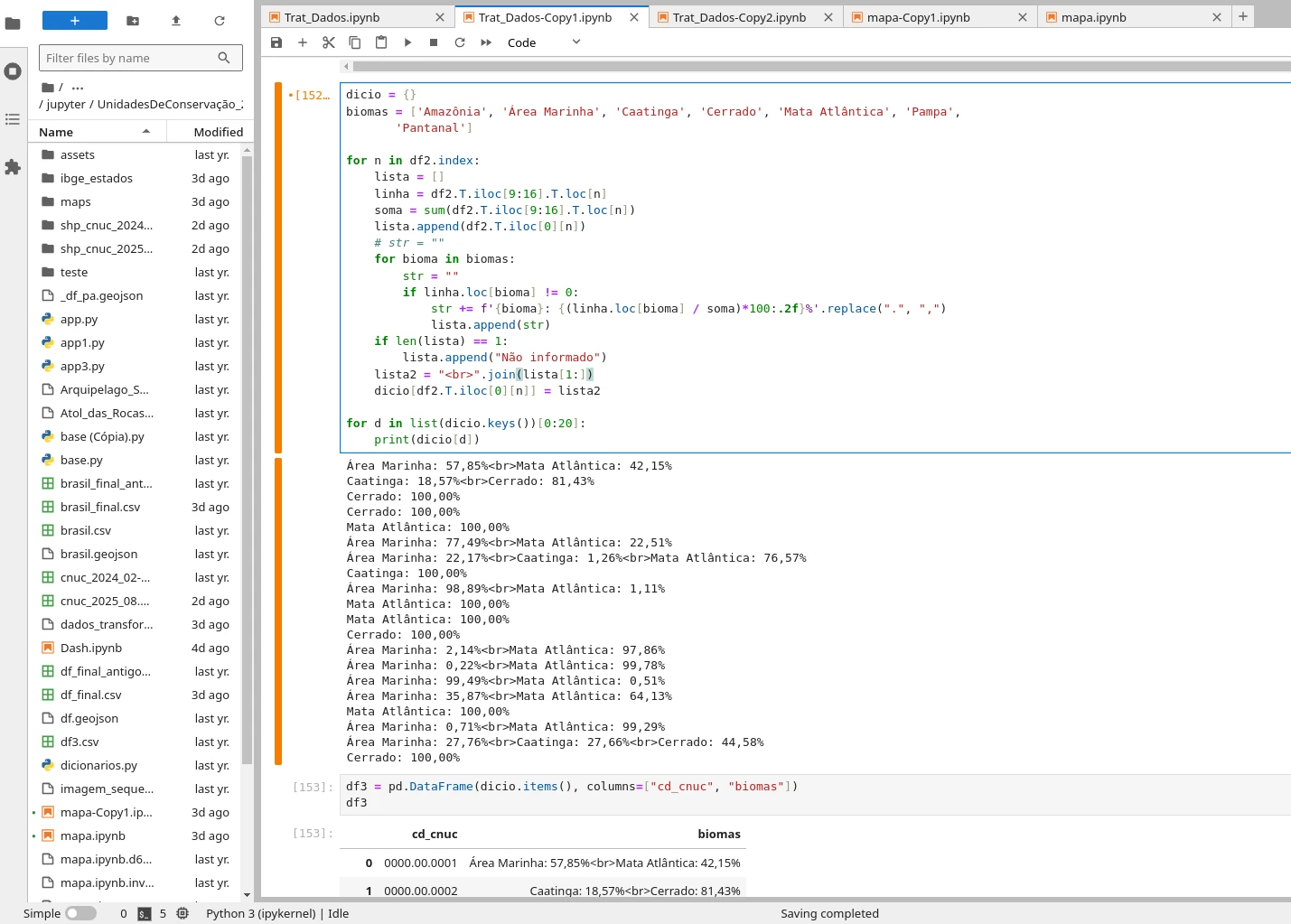Interrupt the kernel with stop icon
The height and width of the screenshot is (924, 1291).
click(x=434, y=42)
